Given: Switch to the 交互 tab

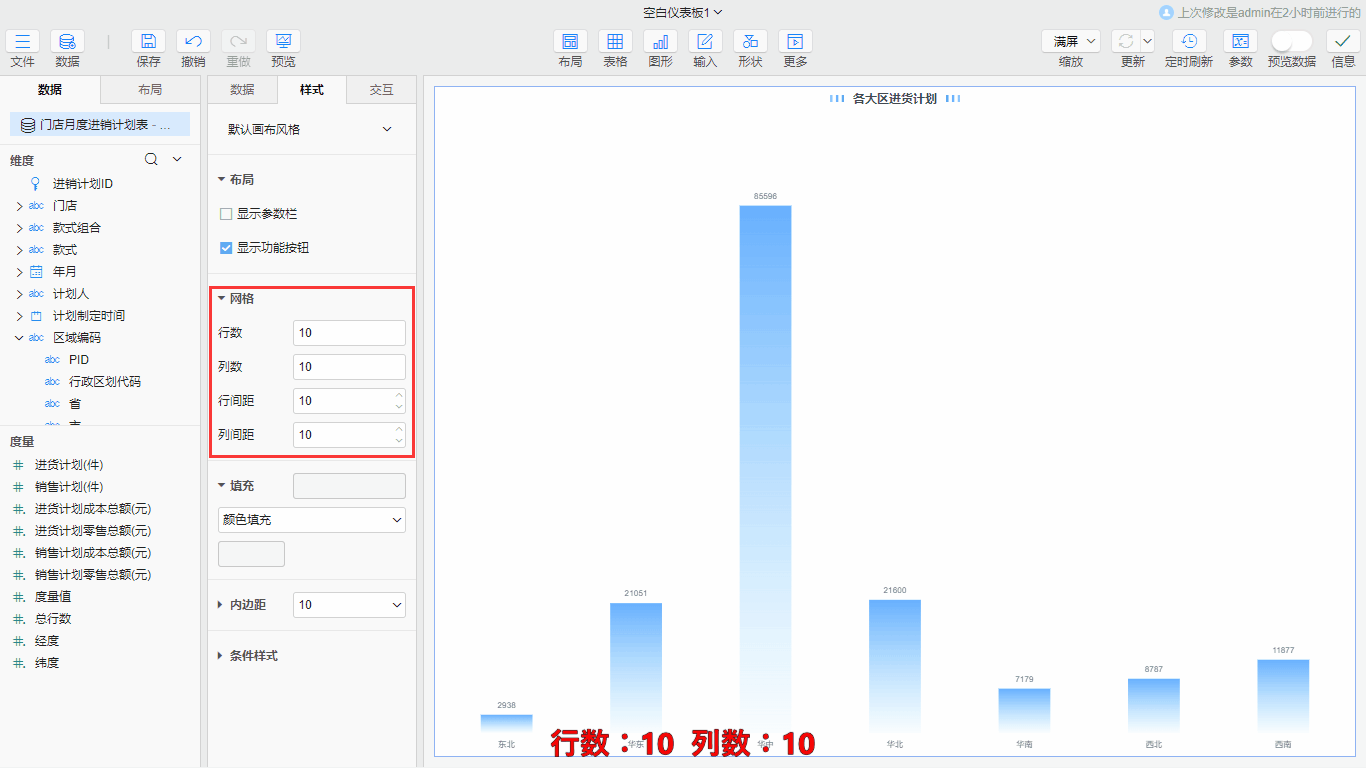Looking at the screenshot, I should click(381, 90).
